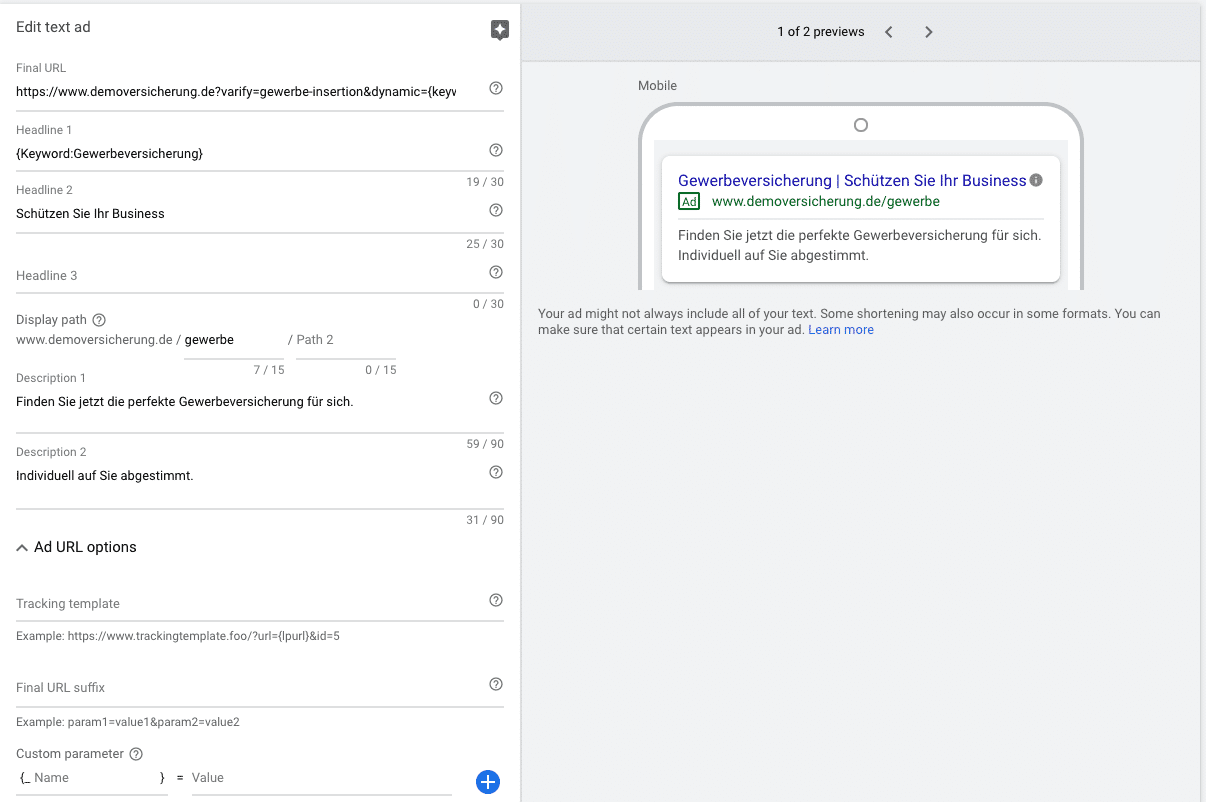The image size is (1206, 802).
Task: Open the ad suggestions sparkle icon
Action: [x=500, y=30]
